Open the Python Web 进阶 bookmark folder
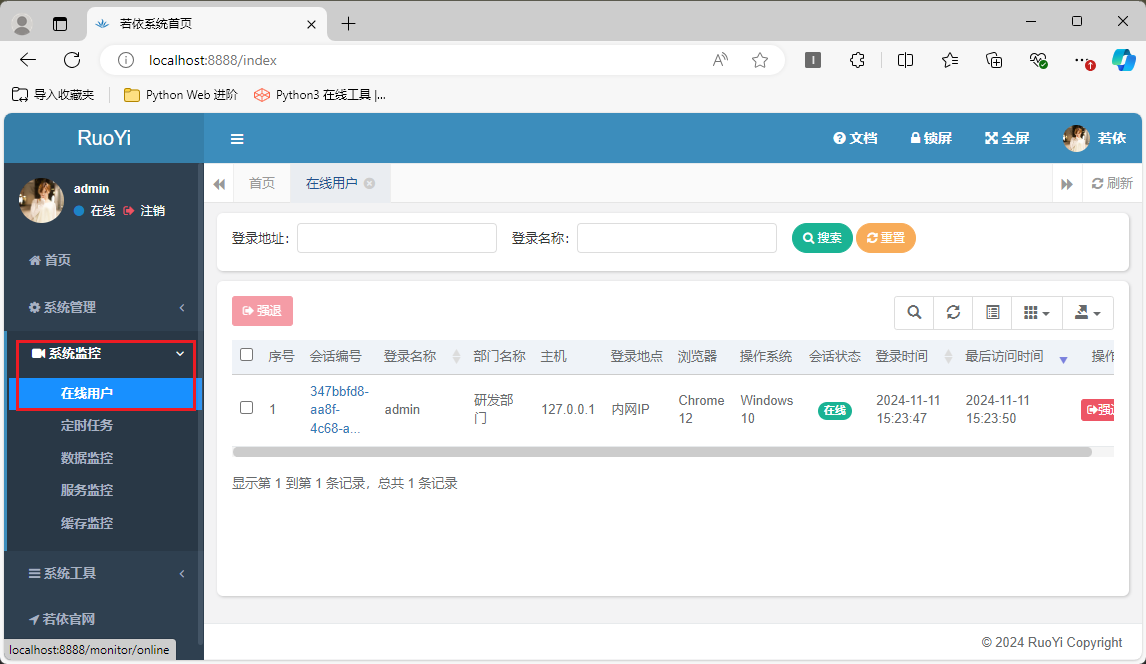1146x664 pixels. point(181,95)
